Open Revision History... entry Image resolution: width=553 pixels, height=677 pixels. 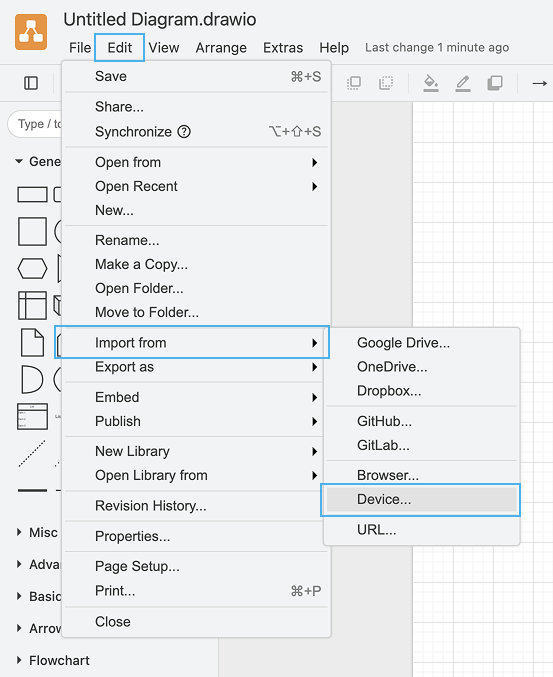(x=196, y=506)
